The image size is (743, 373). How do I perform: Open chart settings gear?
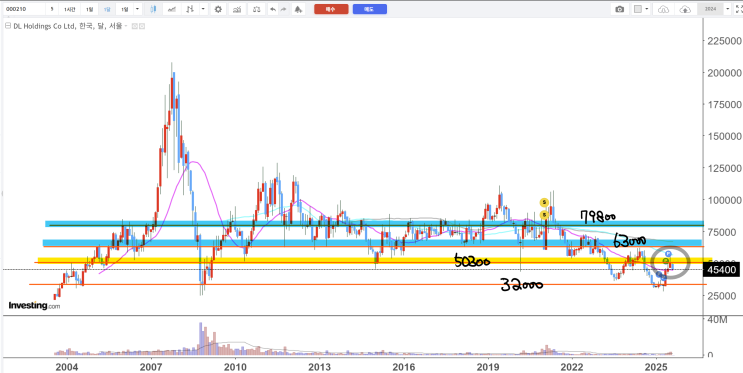tap(218, 9)
